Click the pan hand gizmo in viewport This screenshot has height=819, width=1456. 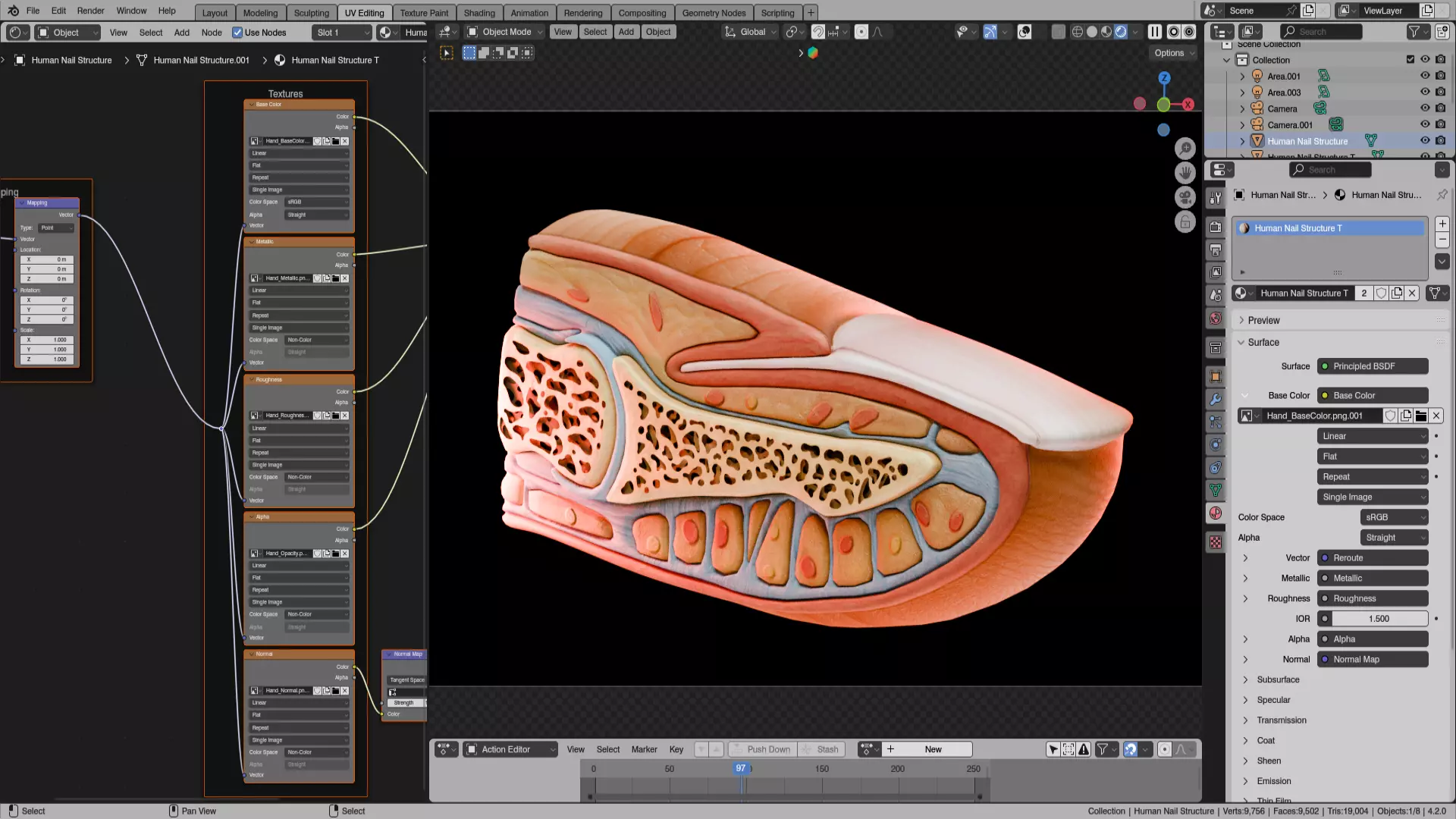click(1185, 173)
